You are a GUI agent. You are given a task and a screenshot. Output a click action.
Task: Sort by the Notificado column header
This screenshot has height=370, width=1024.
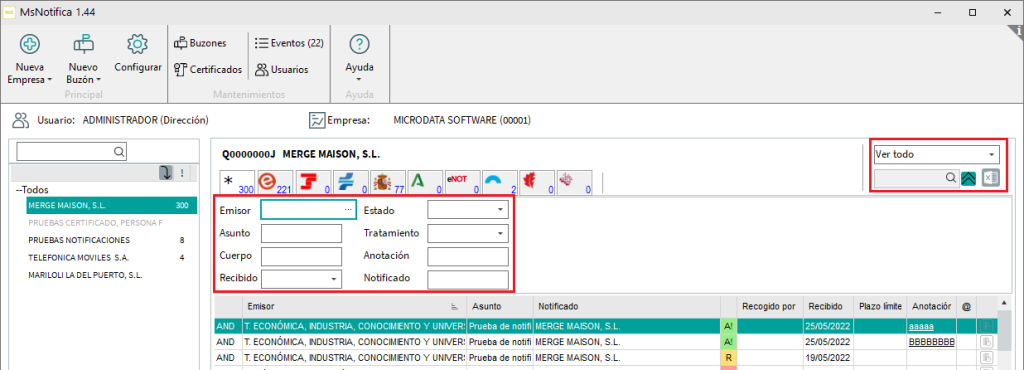pyautogui.click(x=626, y=306)
